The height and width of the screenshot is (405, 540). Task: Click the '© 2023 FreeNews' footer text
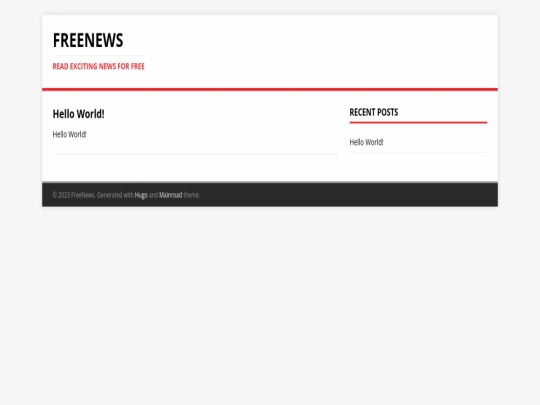(x=73, y=195)
